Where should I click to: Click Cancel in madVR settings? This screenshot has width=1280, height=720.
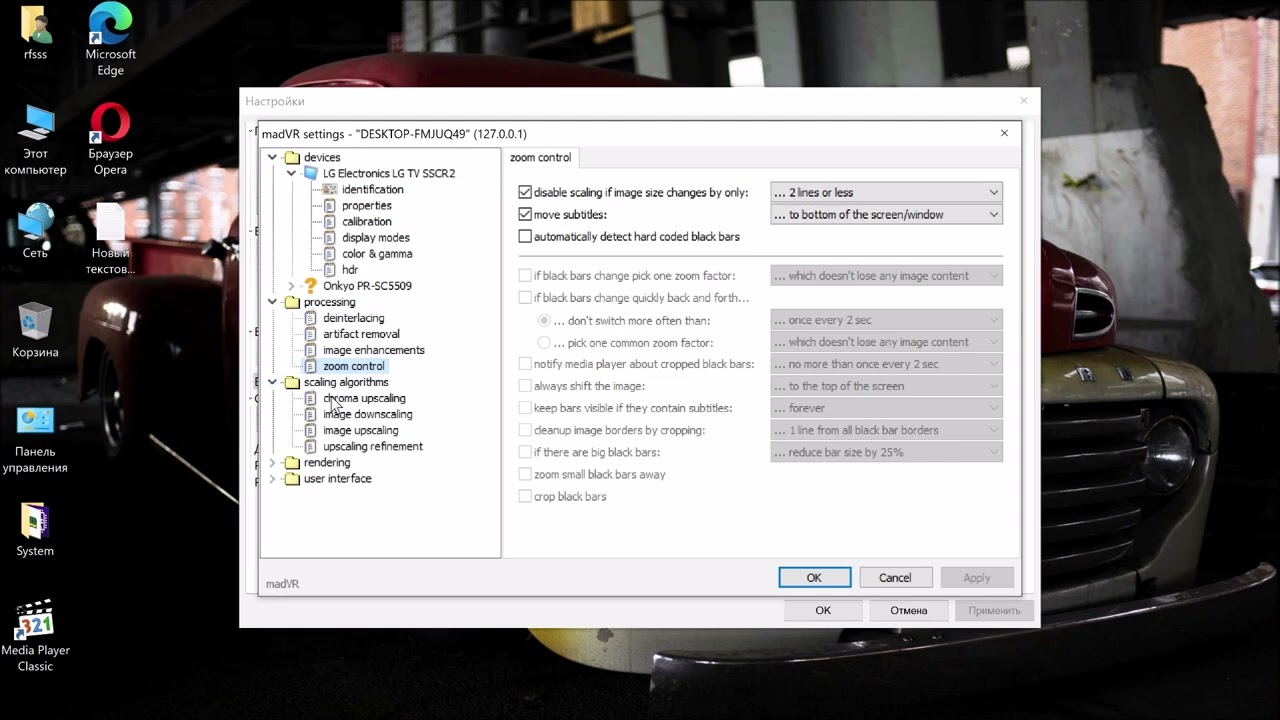coord(895,577)
